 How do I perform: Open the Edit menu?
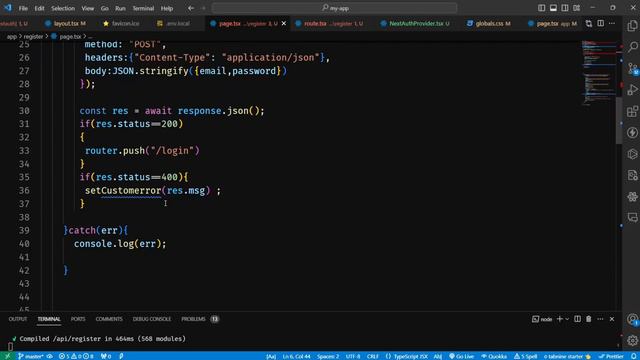click(39, 8)
